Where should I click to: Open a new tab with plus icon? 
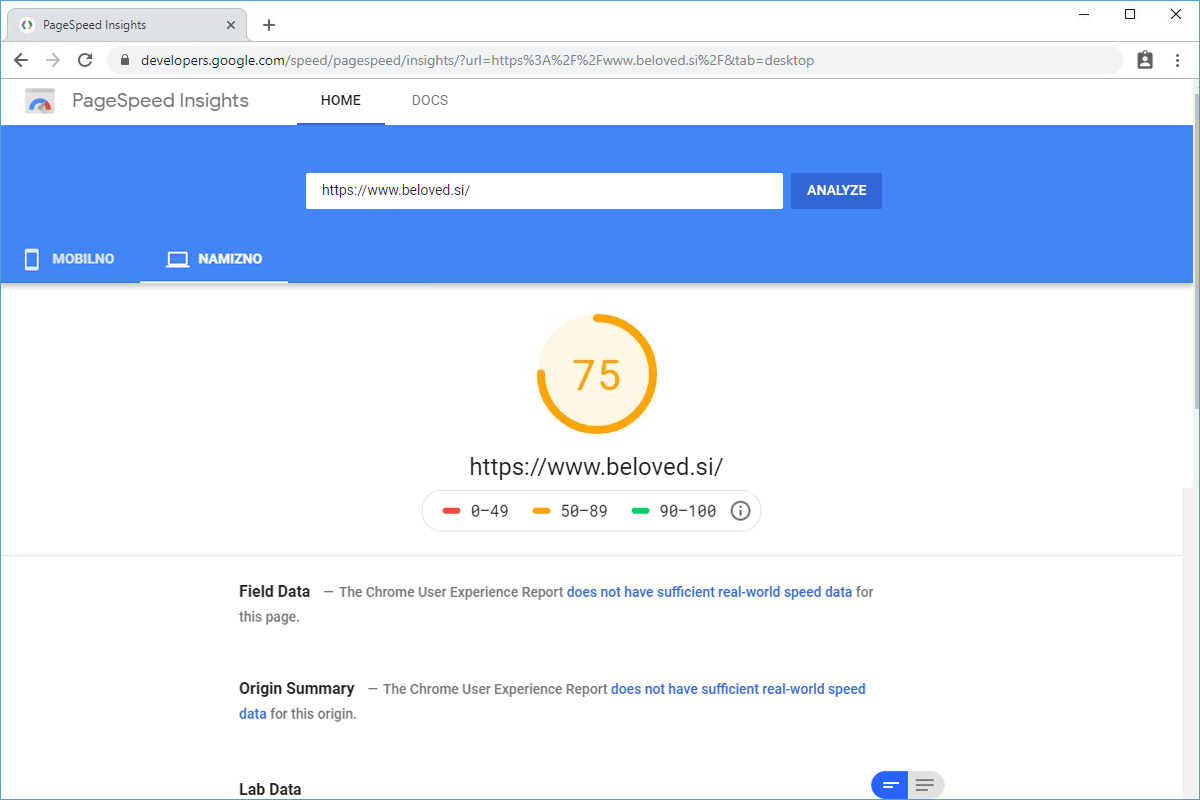click(x=269, y=25)
